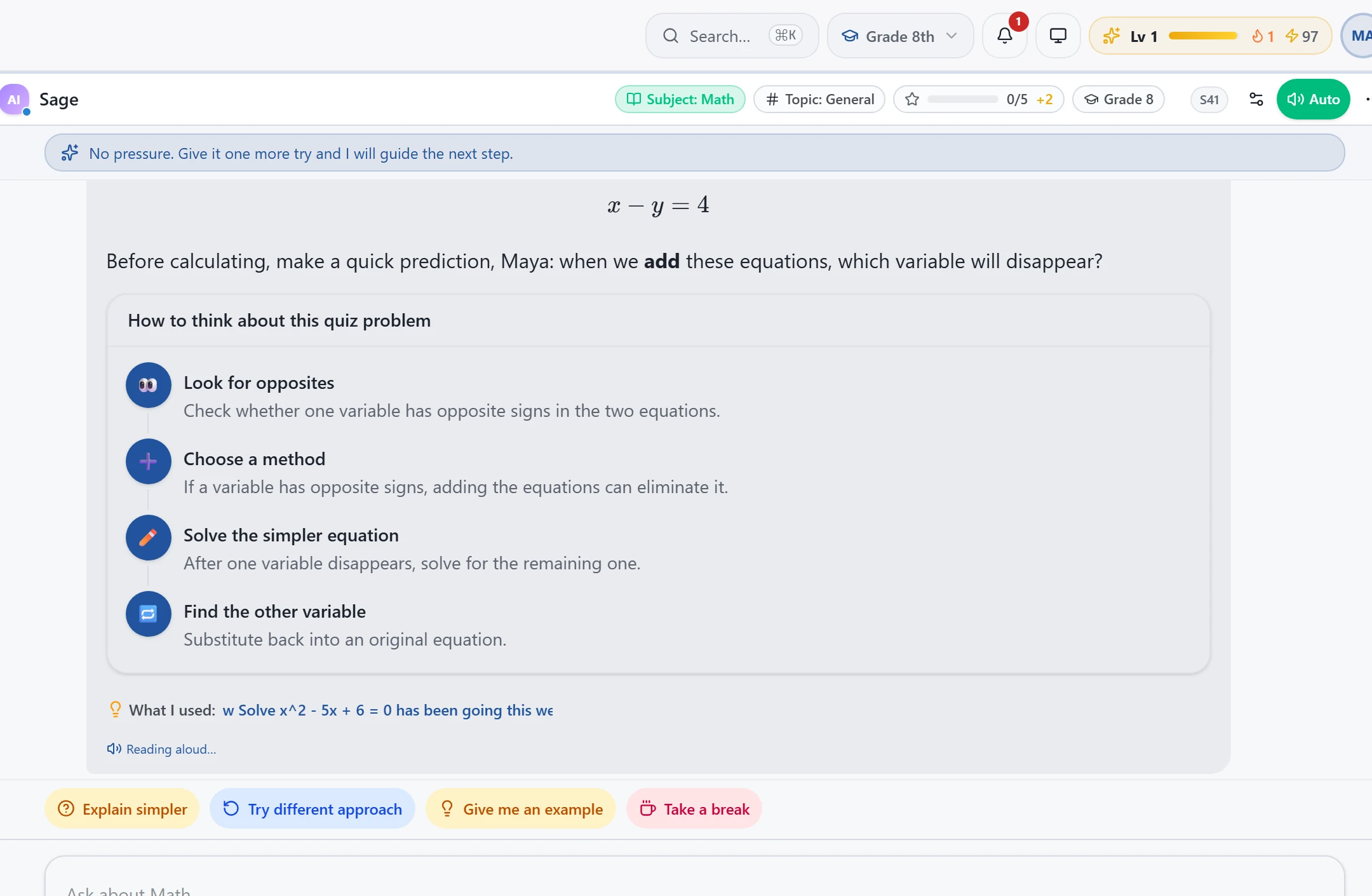The height and width of the screenshot is (896, 1372).
Task: Click the Find the other variable swap icon
Action: [x=148, y=614]
